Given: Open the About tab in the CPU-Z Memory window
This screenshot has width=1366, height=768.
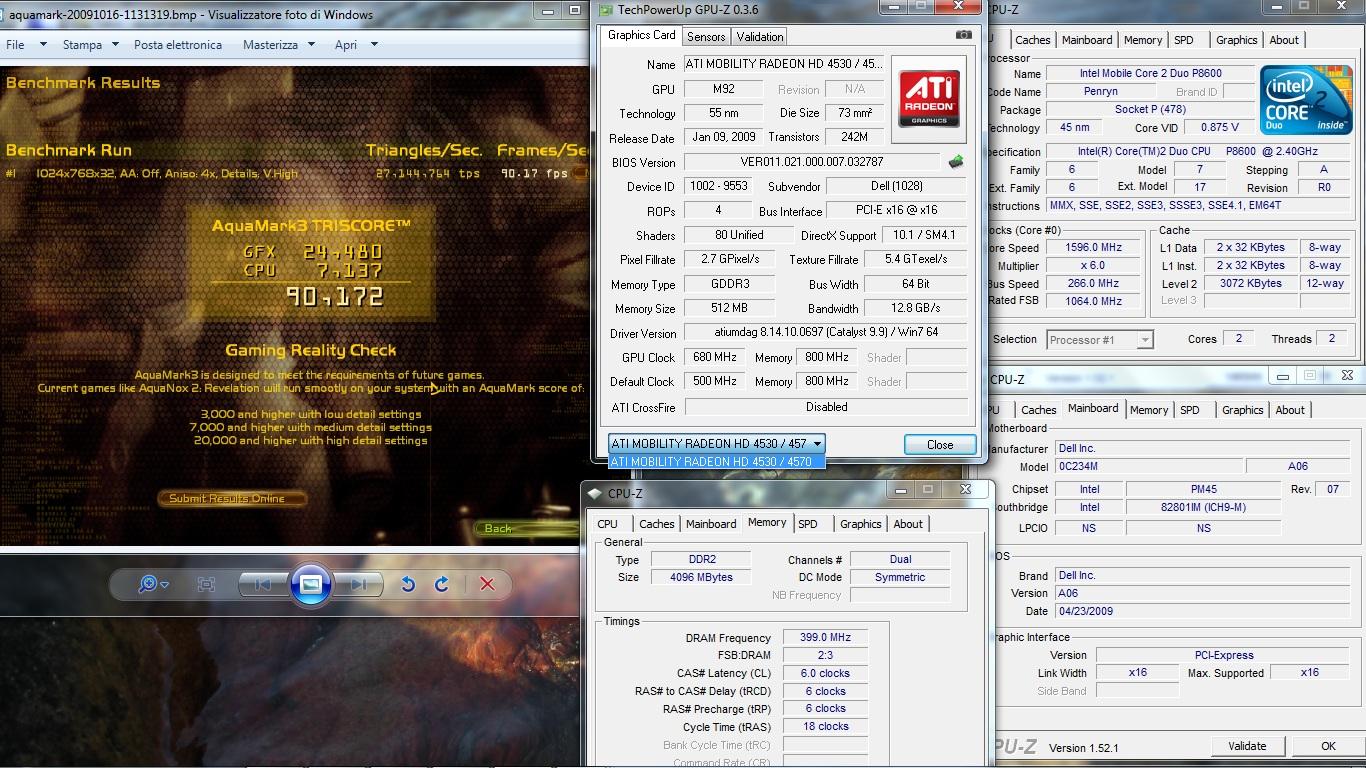Looking at the screenshot, I should pyautogui.click(x=908, y=524).
